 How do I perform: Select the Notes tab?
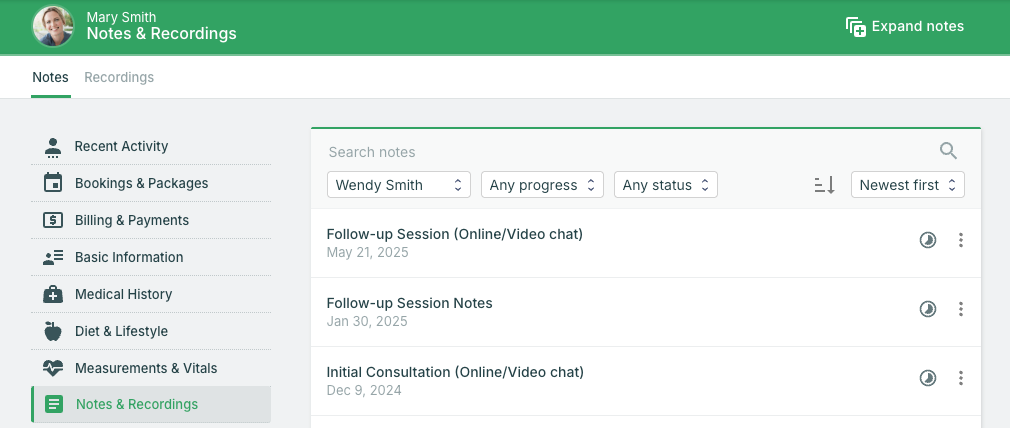(x=50, y=77)
